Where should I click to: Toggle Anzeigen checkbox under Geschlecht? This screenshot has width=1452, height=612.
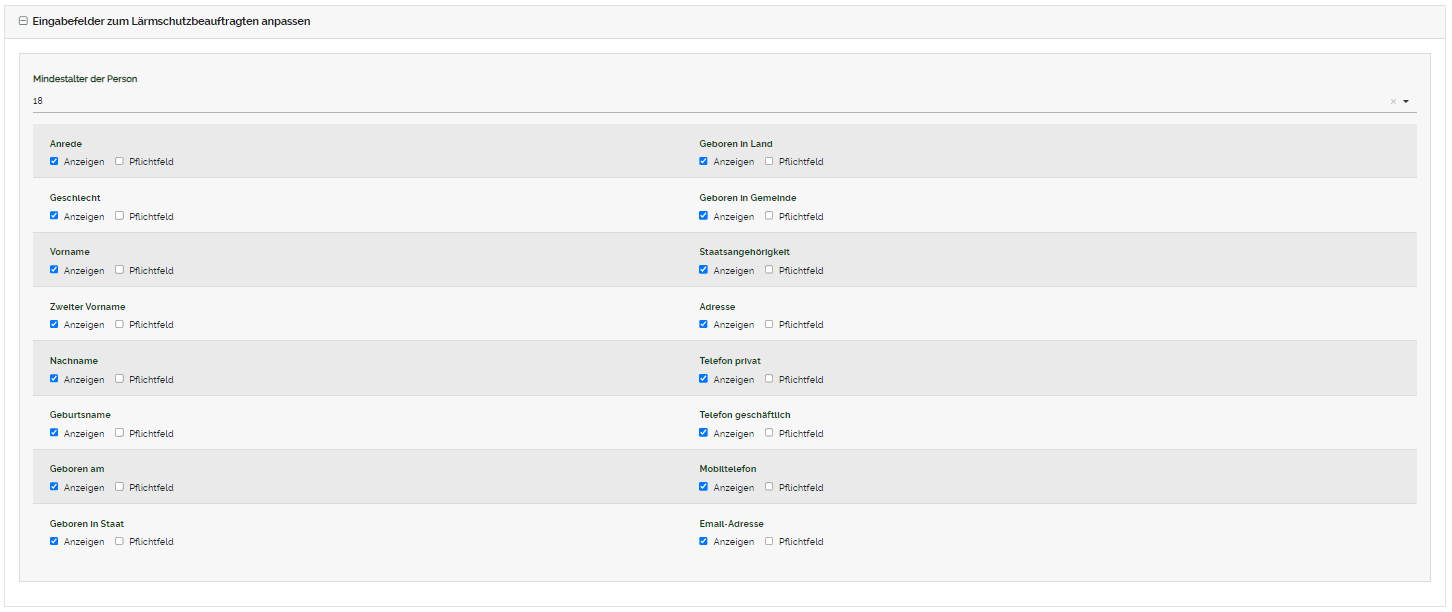[x=54, y=216]
